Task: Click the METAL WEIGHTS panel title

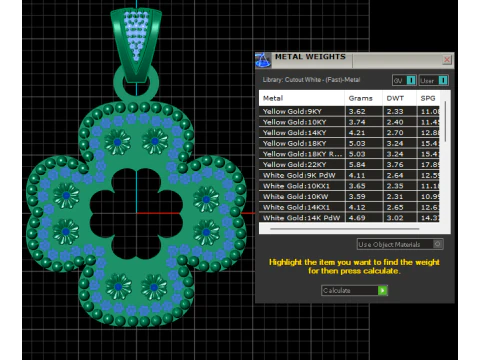Action: click(x=310, y=57)
